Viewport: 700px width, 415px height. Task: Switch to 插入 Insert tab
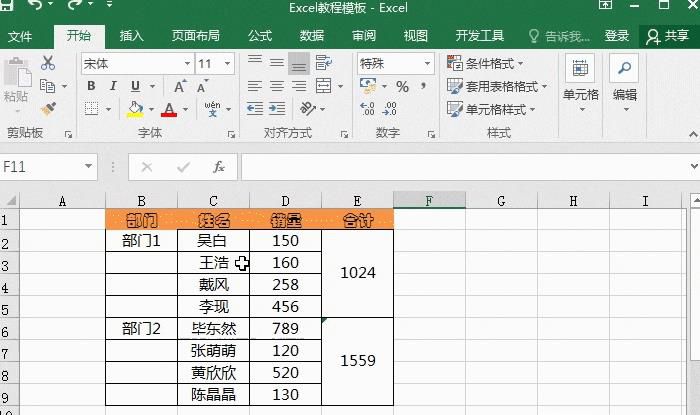pyautogui.click(x=132, y=36)
